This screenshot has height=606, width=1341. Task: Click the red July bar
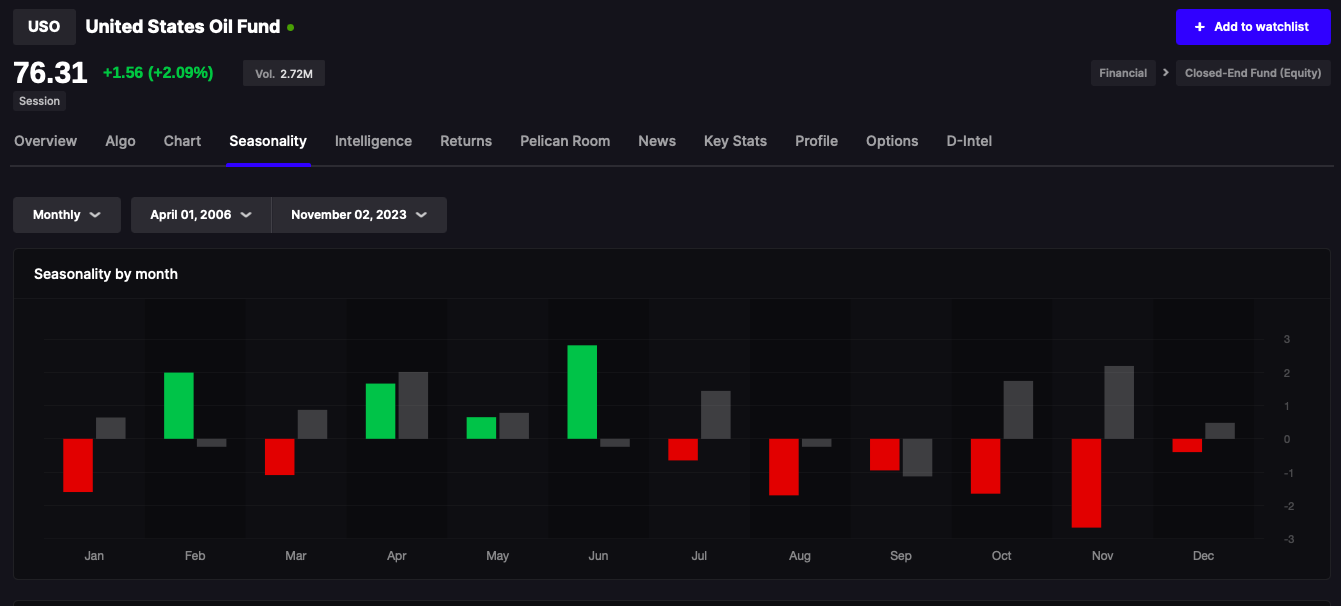coord(683,450)
